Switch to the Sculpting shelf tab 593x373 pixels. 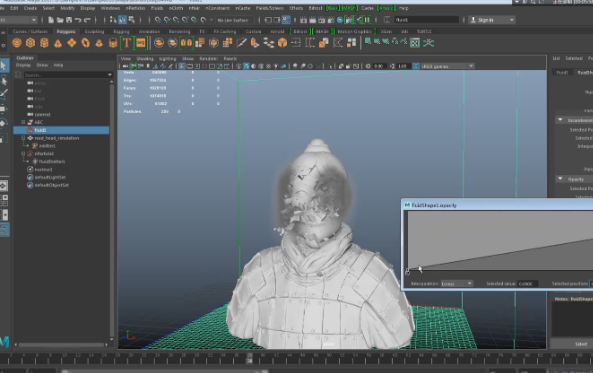94,31
